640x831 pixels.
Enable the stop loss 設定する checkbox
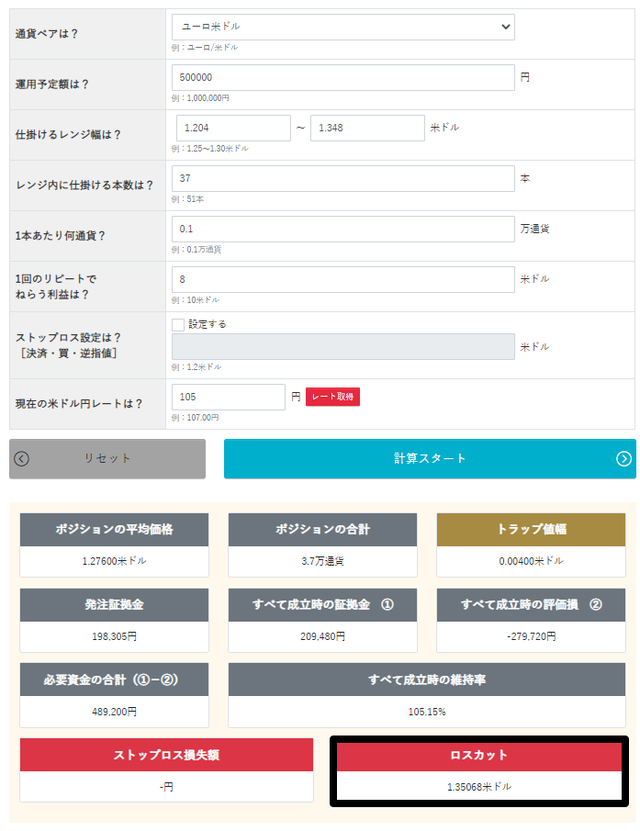pyautogui.click(x=178, y=324)
